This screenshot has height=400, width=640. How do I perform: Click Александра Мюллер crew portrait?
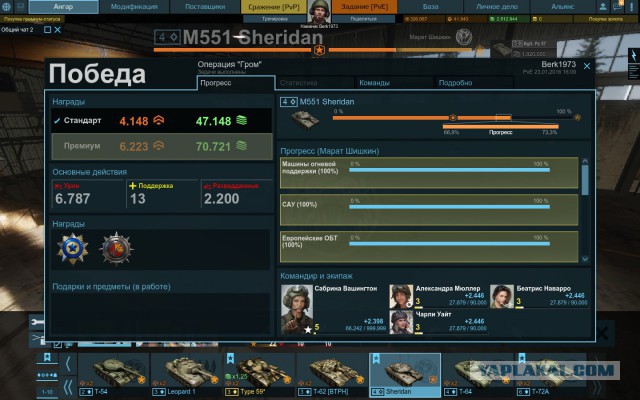[x=401, y=296]
